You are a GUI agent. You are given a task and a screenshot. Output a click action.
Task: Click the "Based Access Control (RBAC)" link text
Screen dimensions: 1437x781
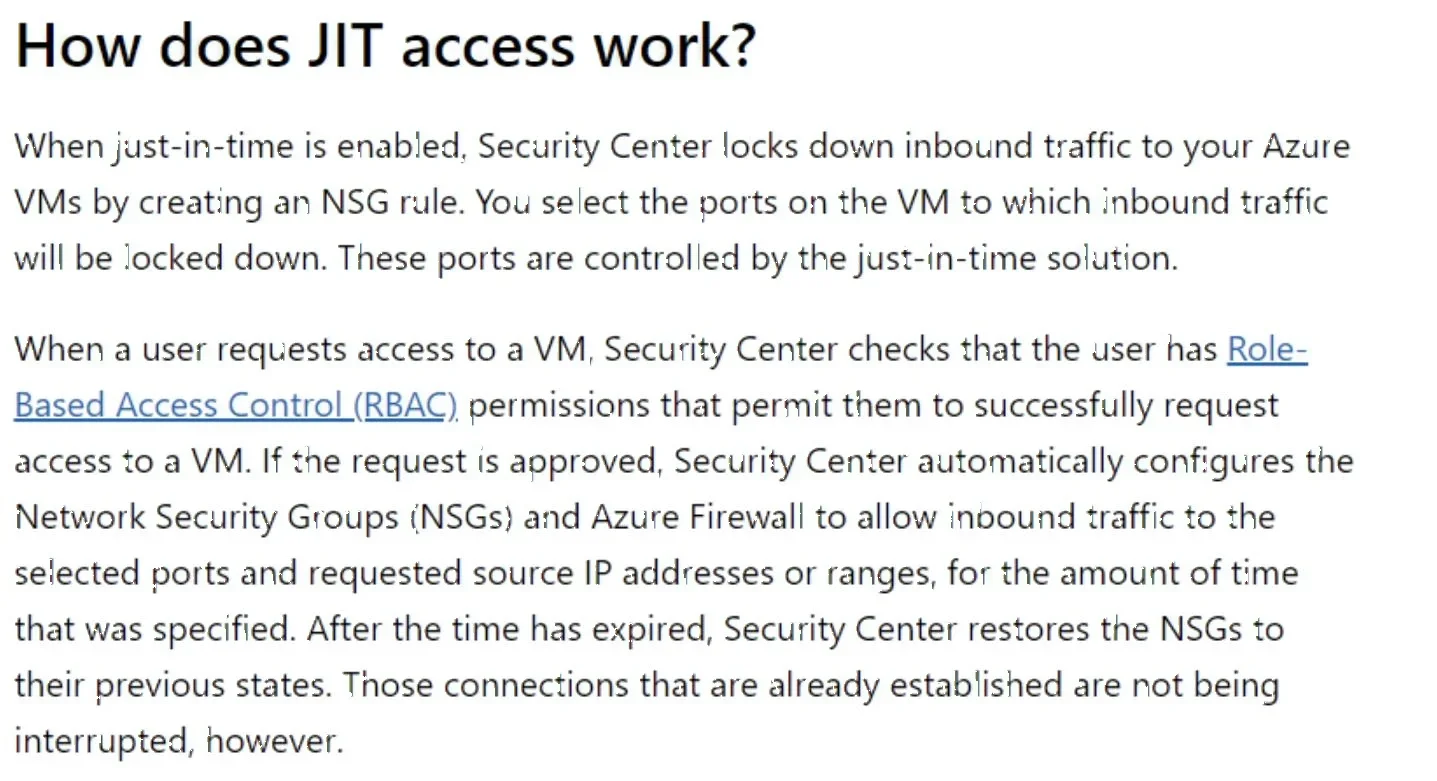(235, 405)
